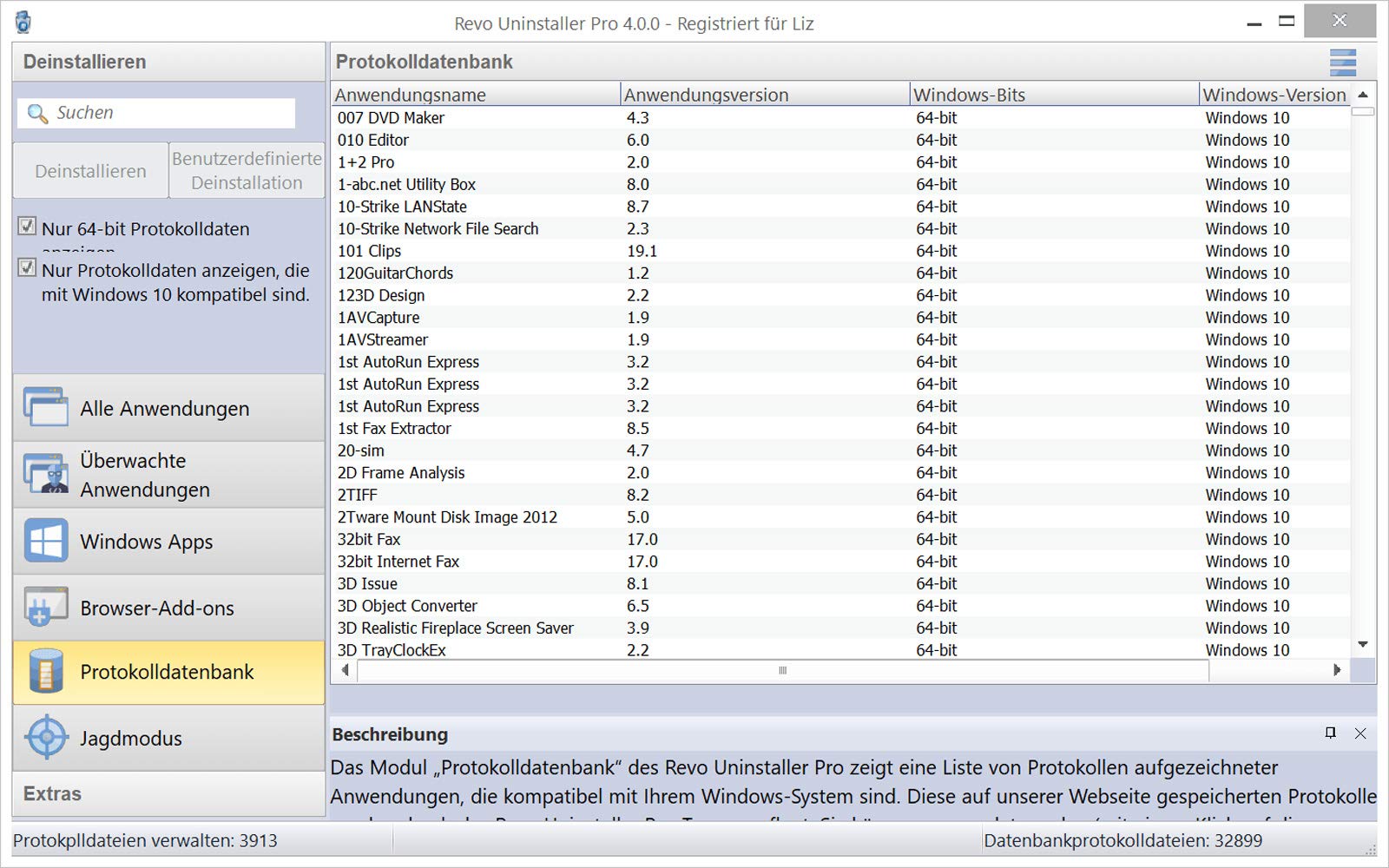Screen dimensions: 1389x868
Task: Click the Jagdmodus crosshair icon
Action: point(46,738)
